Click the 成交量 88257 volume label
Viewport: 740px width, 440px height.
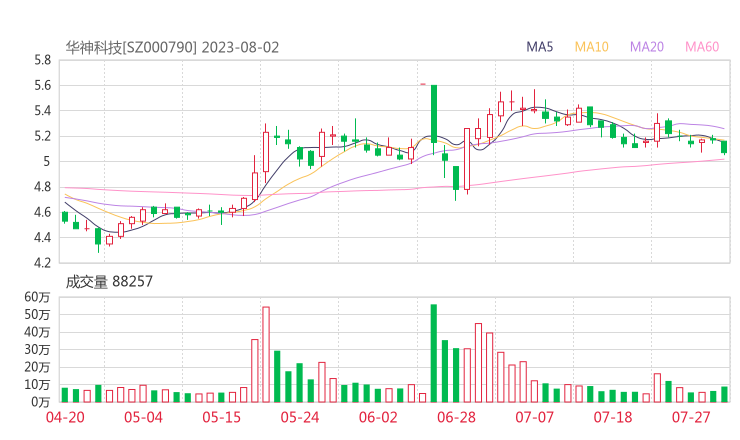tap(109, 281)
